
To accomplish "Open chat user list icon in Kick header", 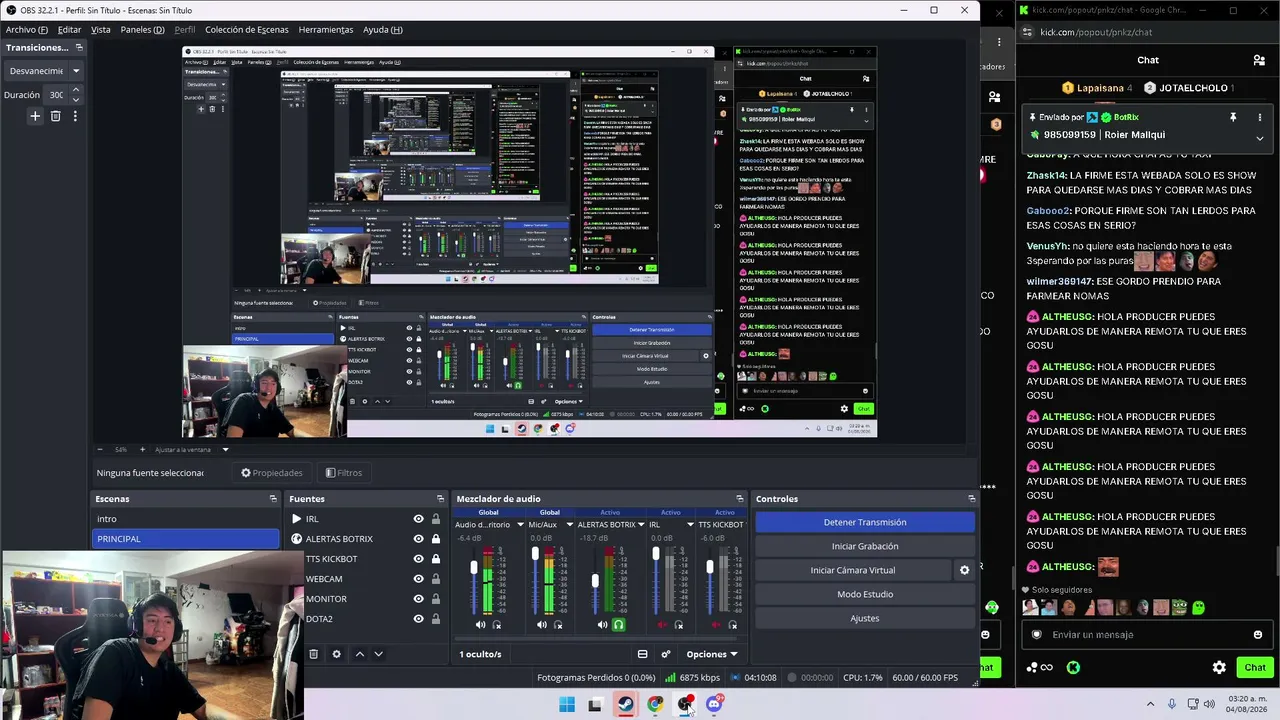I will point(1259,60).
